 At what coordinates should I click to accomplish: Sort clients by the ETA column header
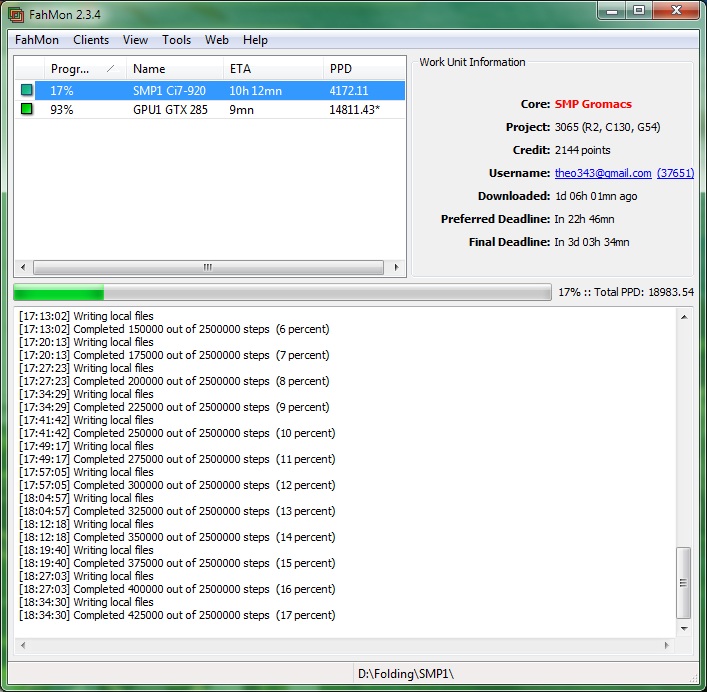[x=273, y=69]
